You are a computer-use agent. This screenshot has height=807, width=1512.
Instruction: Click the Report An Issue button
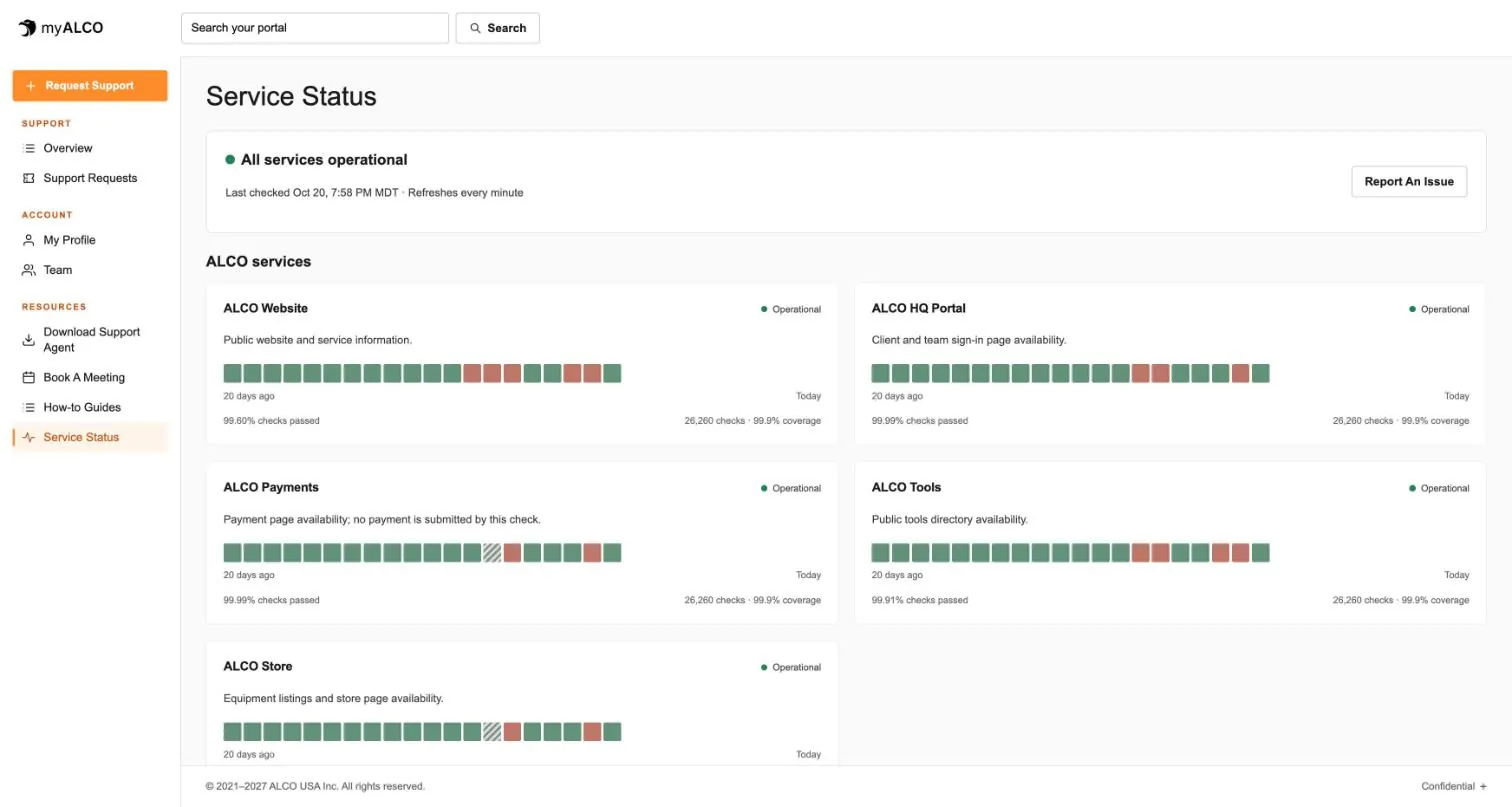(1409, 182)
